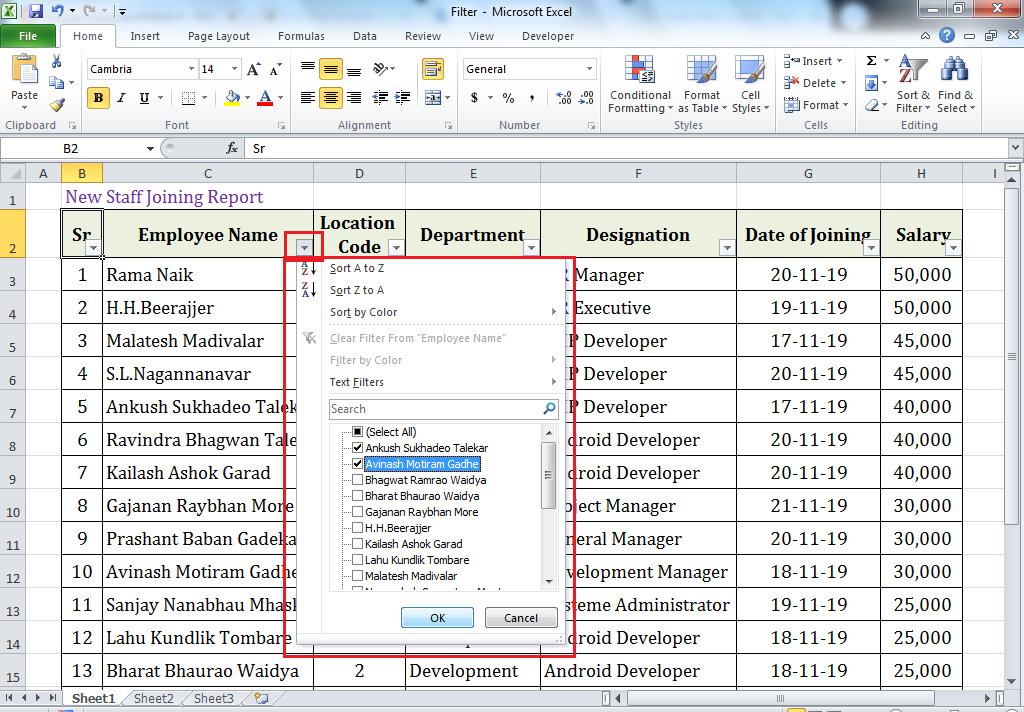This screenshot has height=712, width=1024.
Task: Open Text Filters submenu
Action: coord(430,382)
